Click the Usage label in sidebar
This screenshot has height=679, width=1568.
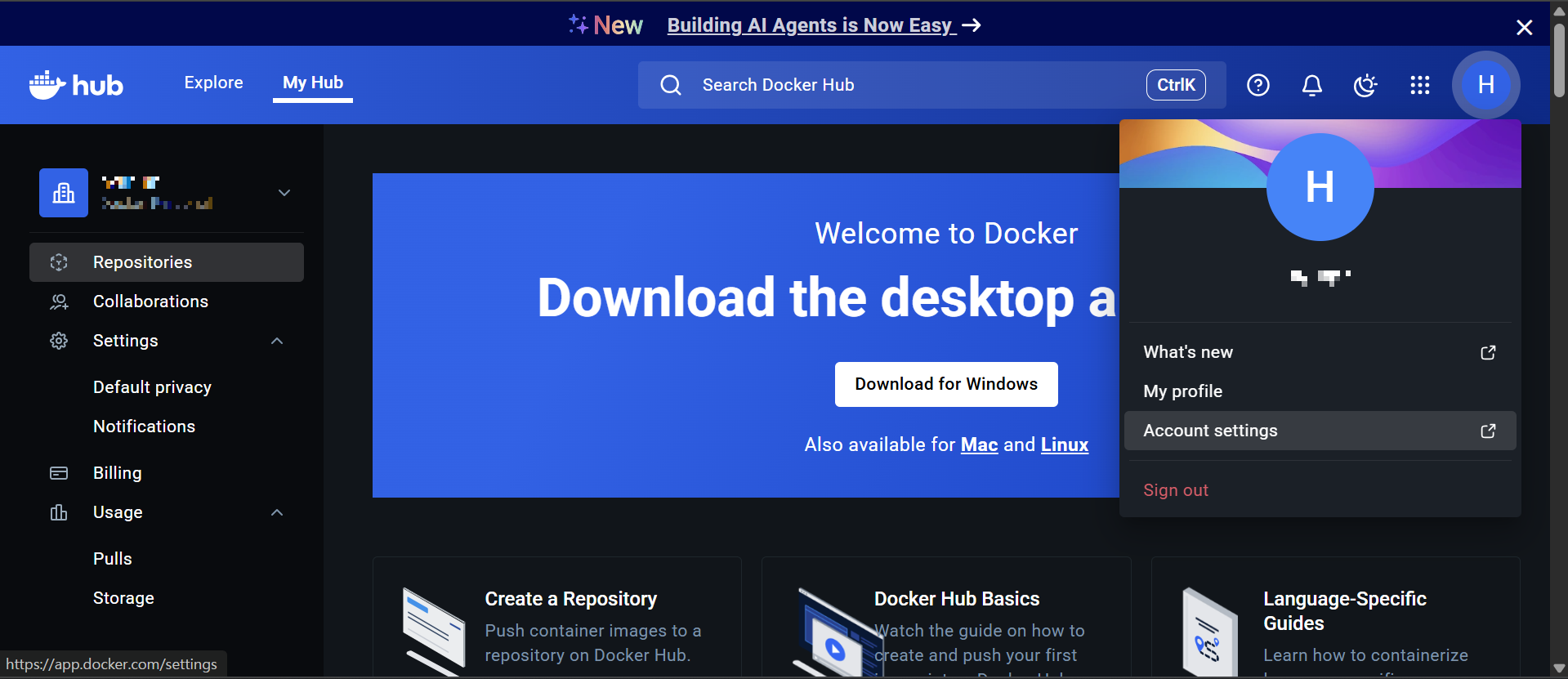tap(118, 512)
